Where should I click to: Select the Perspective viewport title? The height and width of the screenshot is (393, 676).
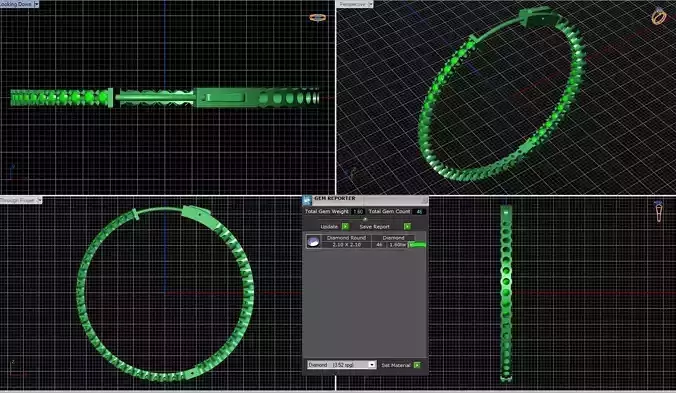pos(352,4)
